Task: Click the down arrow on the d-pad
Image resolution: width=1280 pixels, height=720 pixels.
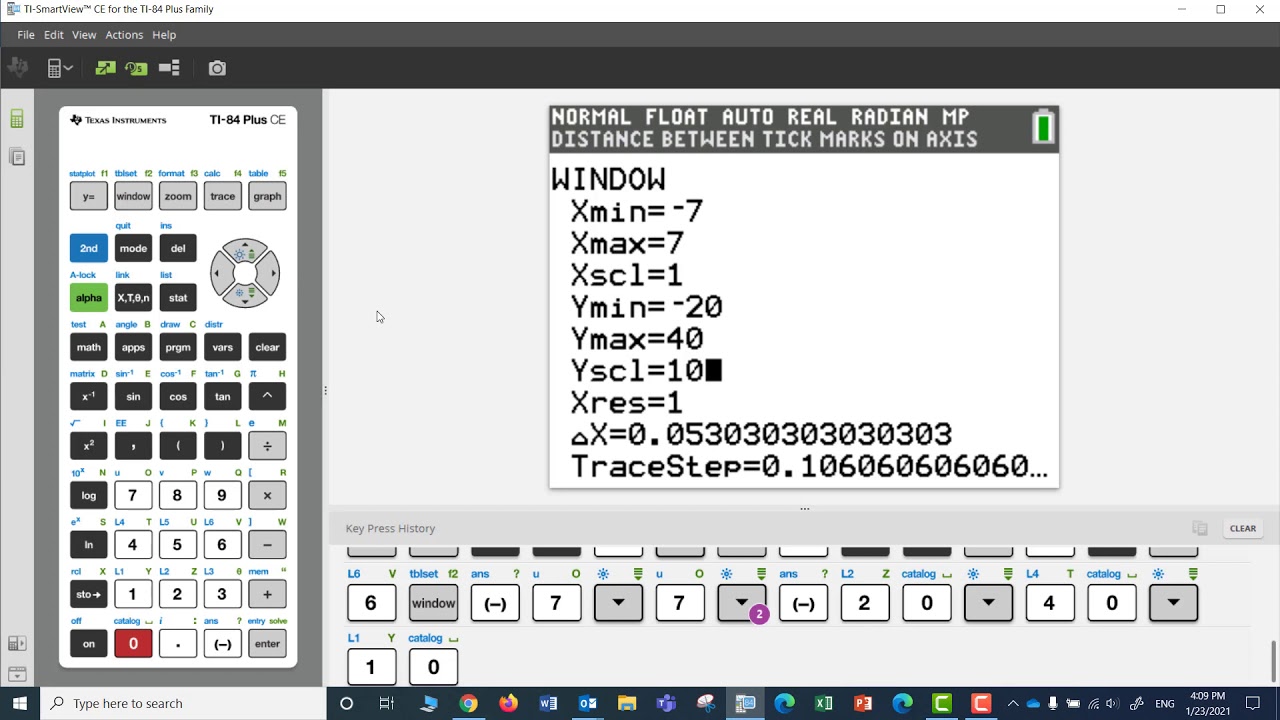Action: point(245,295)
